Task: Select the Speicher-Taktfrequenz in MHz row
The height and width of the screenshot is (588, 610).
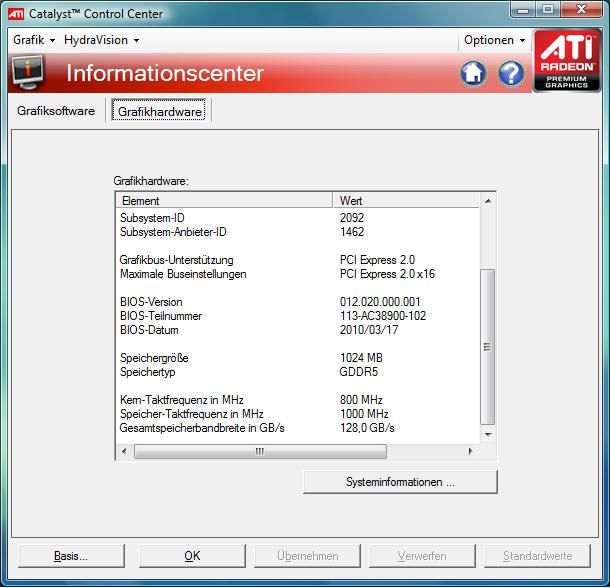Action: 298,414
